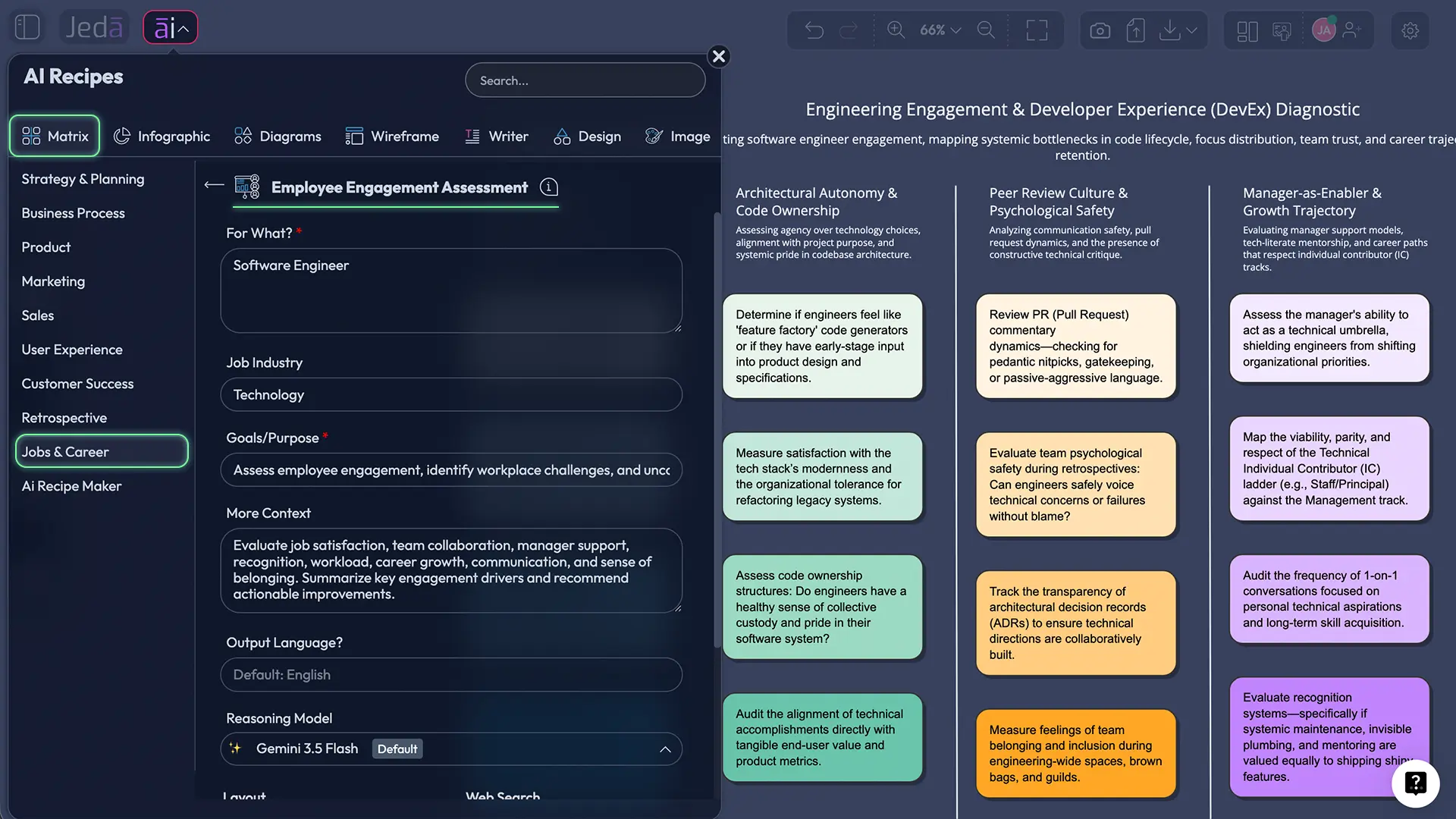
Task: Toggle the left sidebar panel icon
Action: 27,27
